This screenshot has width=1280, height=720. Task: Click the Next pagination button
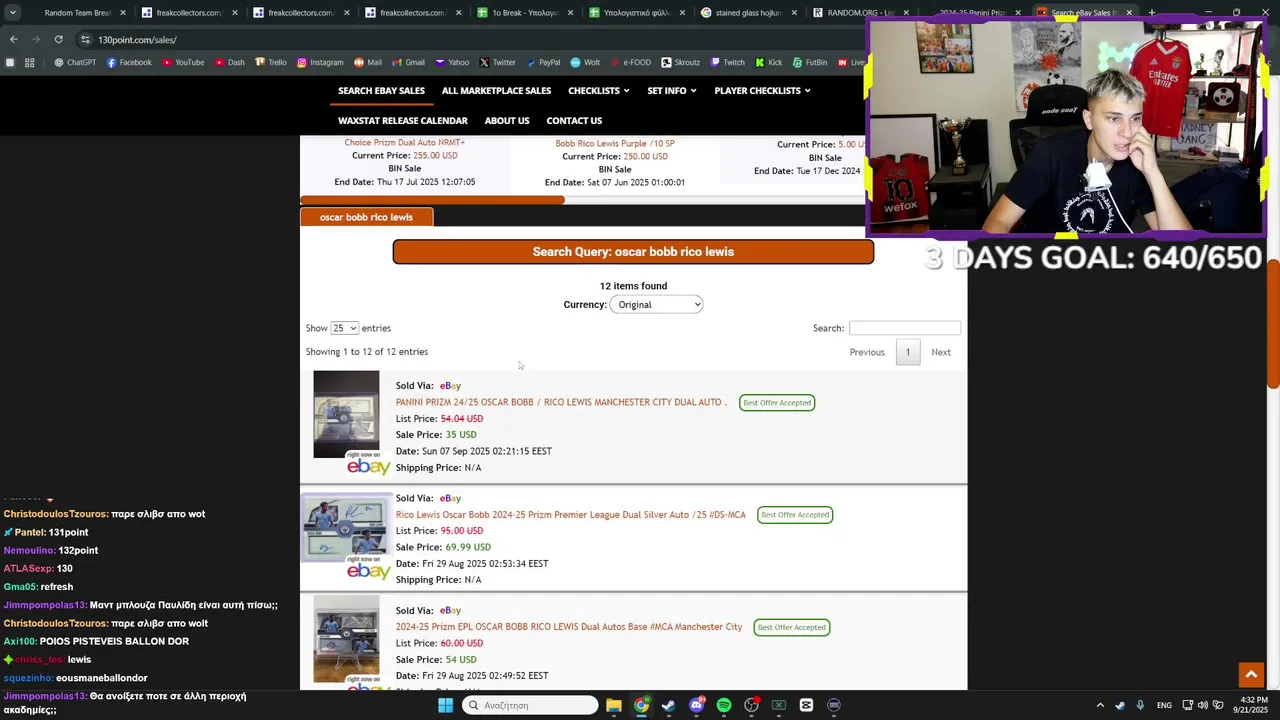(x=941, y=352)
